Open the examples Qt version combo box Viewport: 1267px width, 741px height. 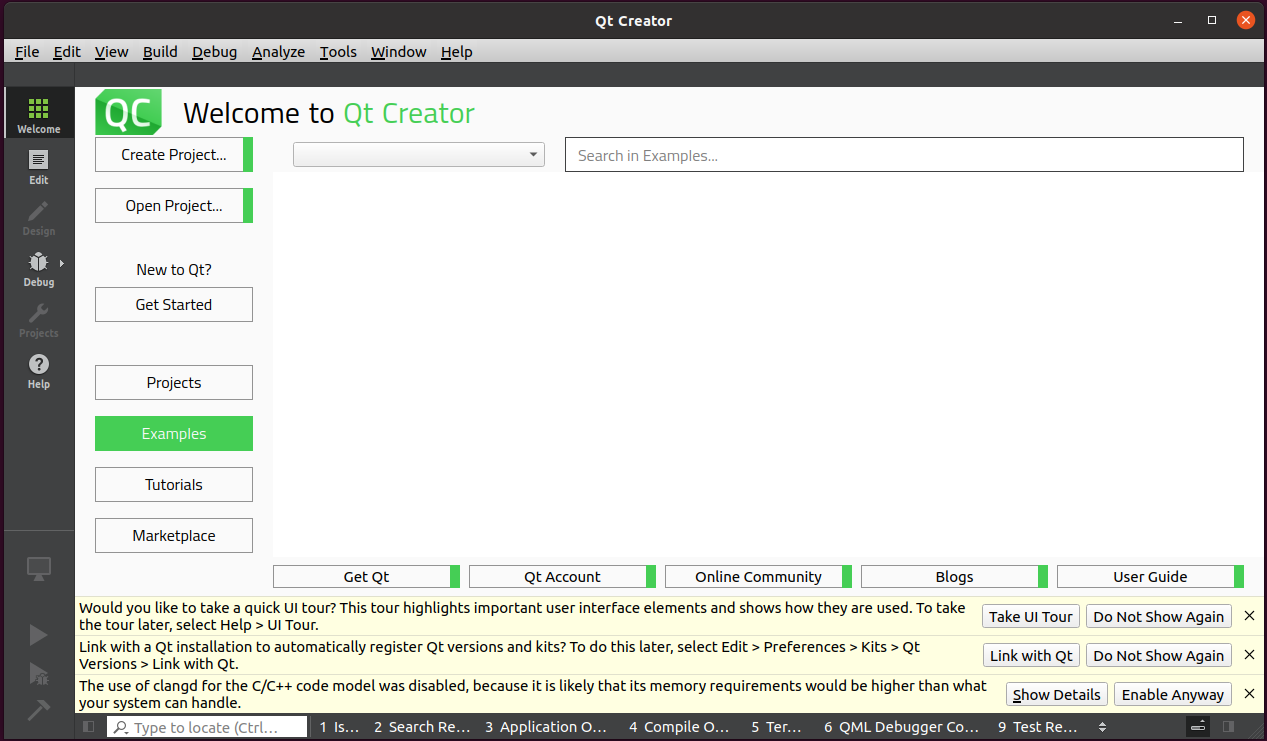point(419,154)
